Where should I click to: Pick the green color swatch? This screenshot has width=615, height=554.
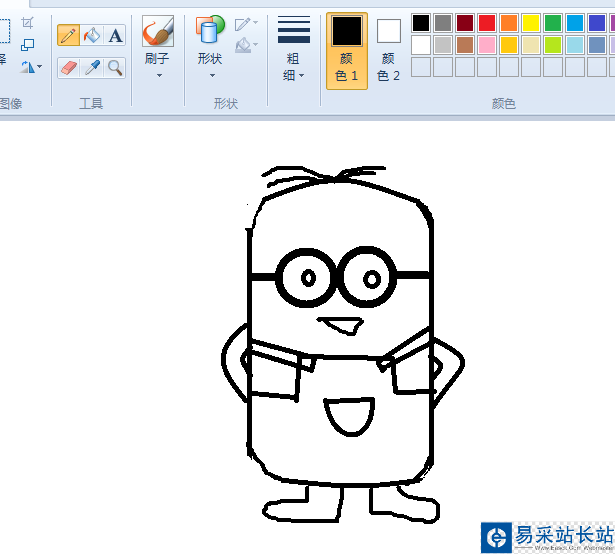click(x=553, y=23)
